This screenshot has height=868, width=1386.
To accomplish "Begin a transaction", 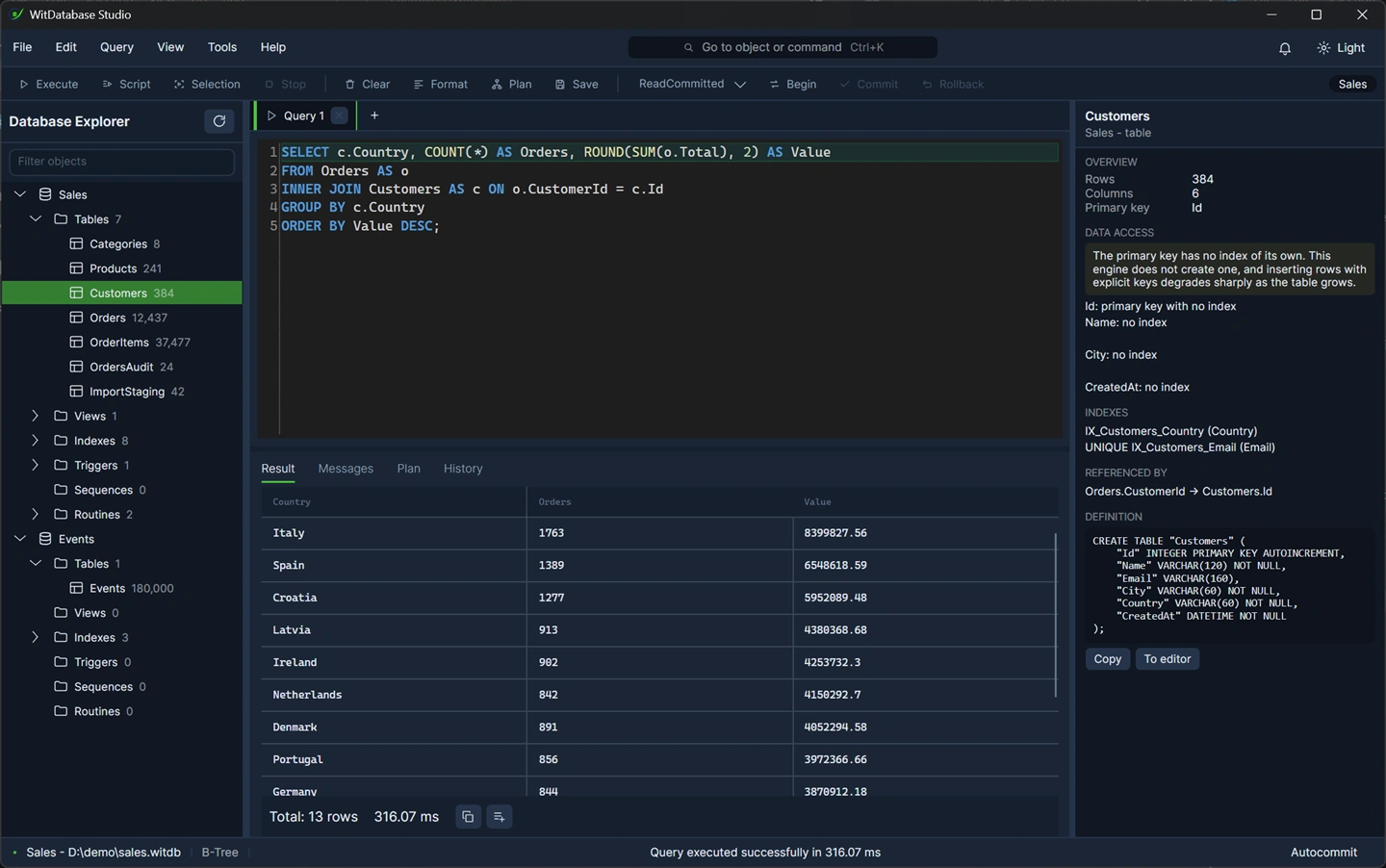I will 793,84.
